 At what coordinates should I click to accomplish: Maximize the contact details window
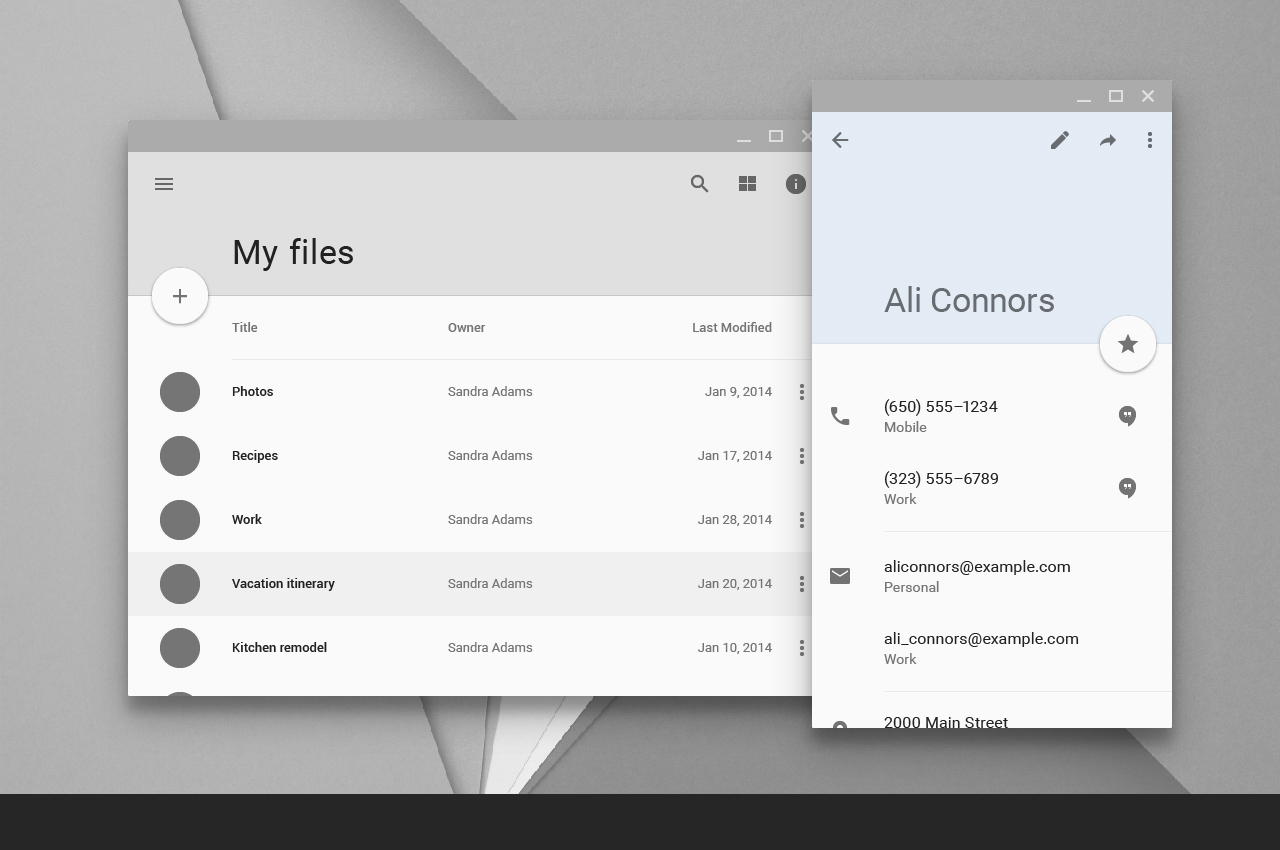1116,96
